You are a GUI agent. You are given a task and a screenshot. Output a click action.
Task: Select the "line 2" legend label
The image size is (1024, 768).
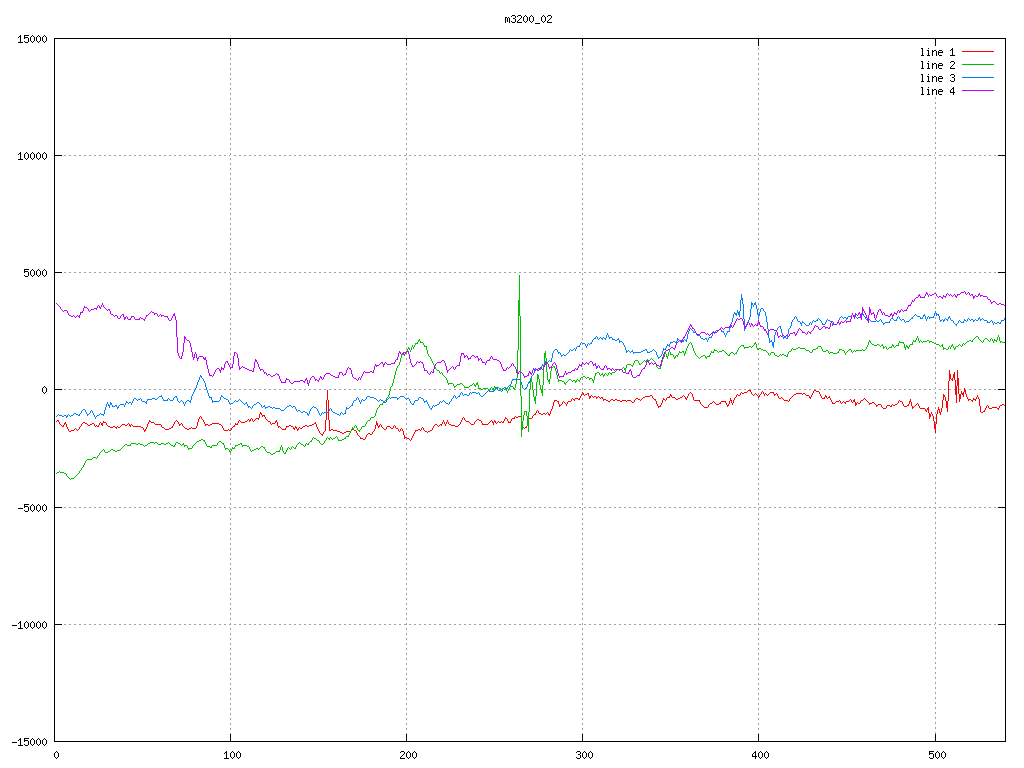click(937, 65)
